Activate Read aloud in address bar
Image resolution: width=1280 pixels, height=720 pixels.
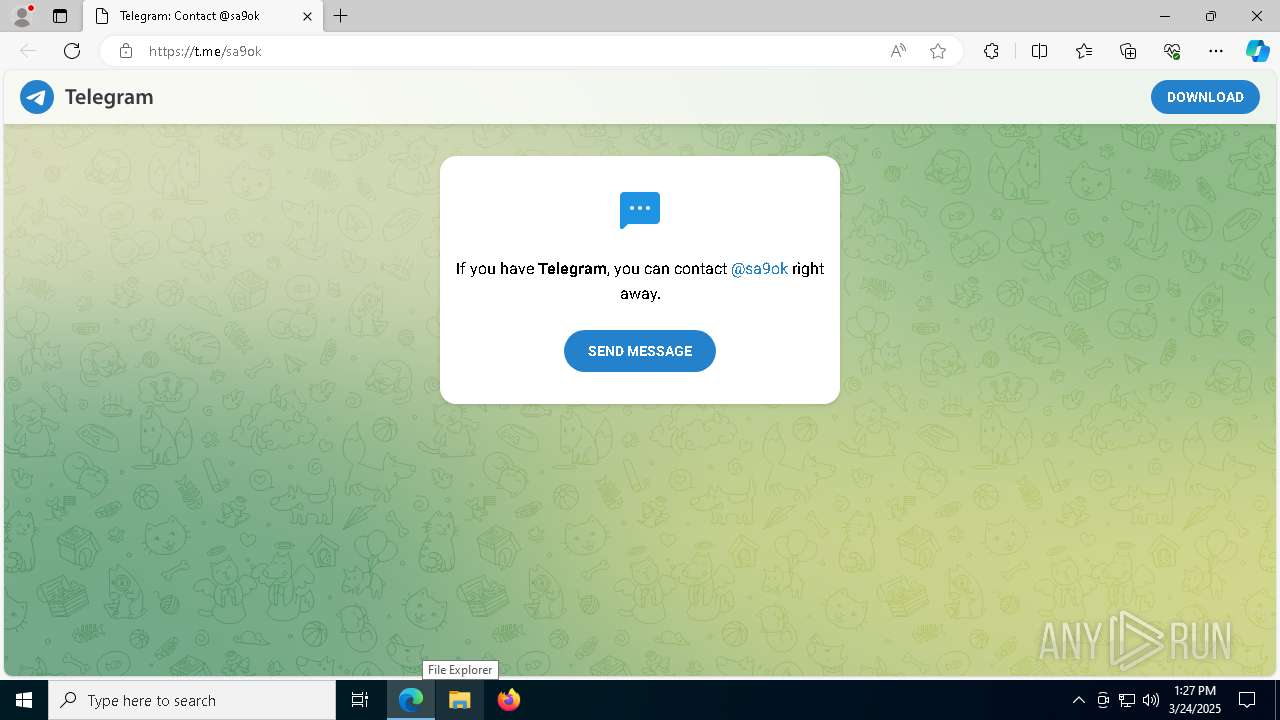(x=898, y=51)
